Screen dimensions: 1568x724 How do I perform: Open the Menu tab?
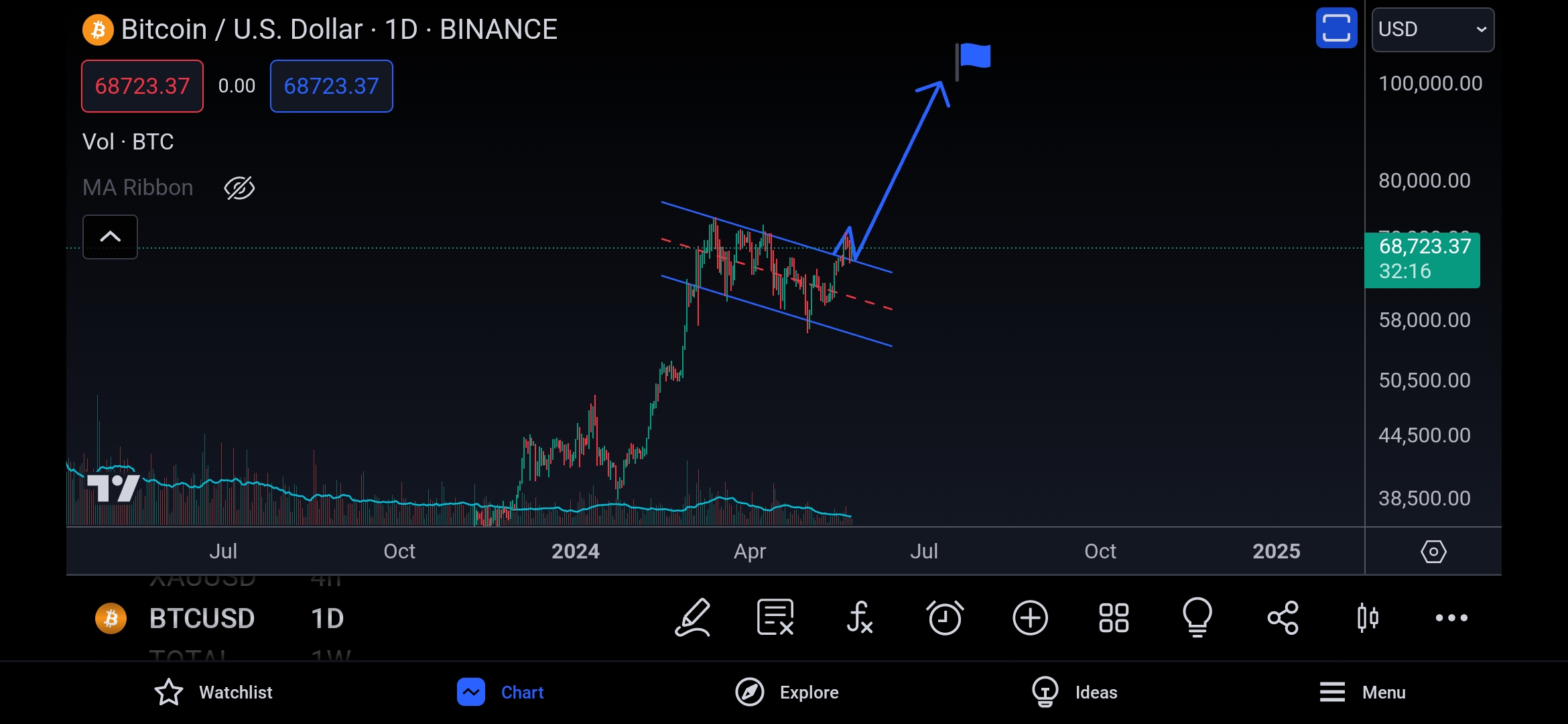point(1362,692)
